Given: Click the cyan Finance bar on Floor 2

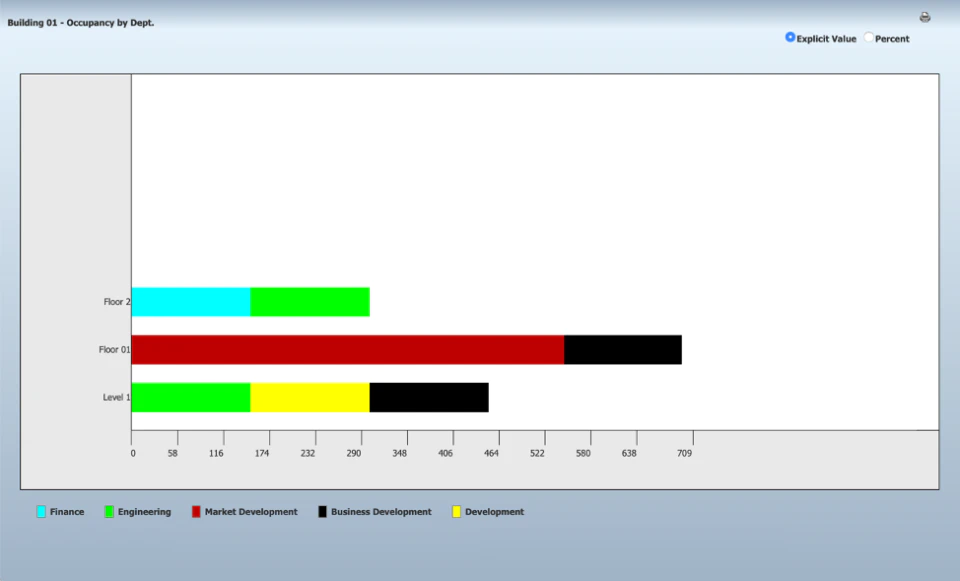Looking at the screenshot, I should coord(191,302).
